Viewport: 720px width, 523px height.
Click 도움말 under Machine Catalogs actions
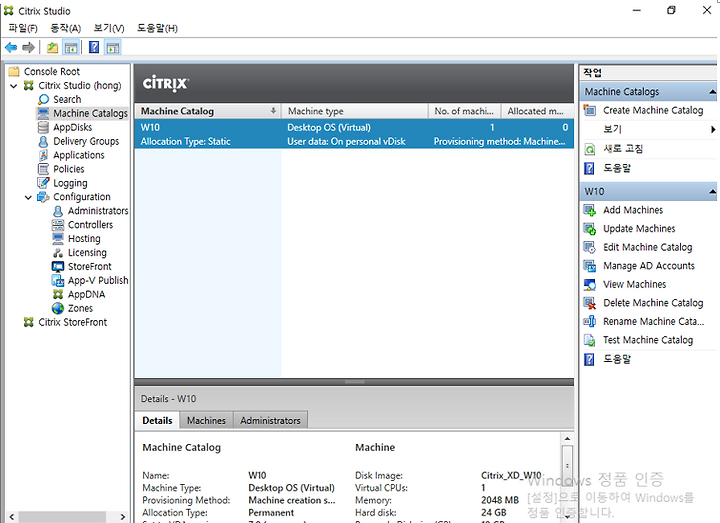tap(617, 168)
